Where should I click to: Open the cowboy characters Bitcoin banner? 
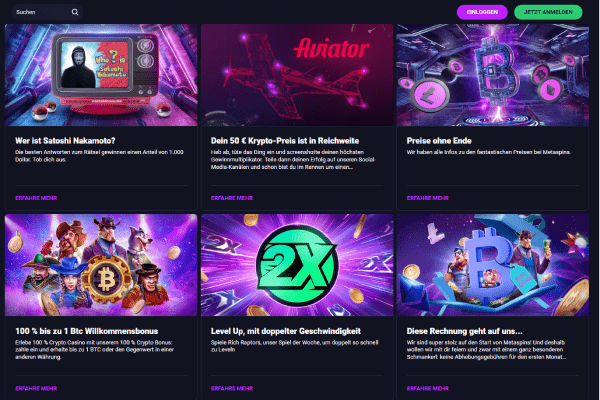pyautogui.click(x=101, y=265)
